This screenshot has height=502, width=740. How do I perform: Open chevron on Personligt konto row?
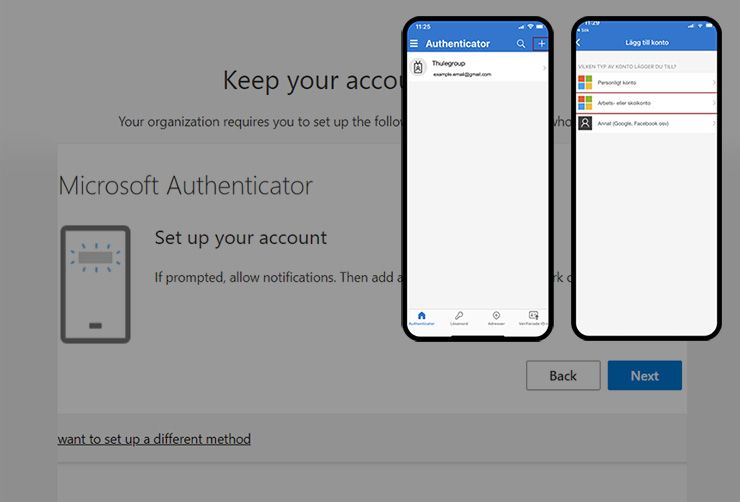[x=714, y=83]
